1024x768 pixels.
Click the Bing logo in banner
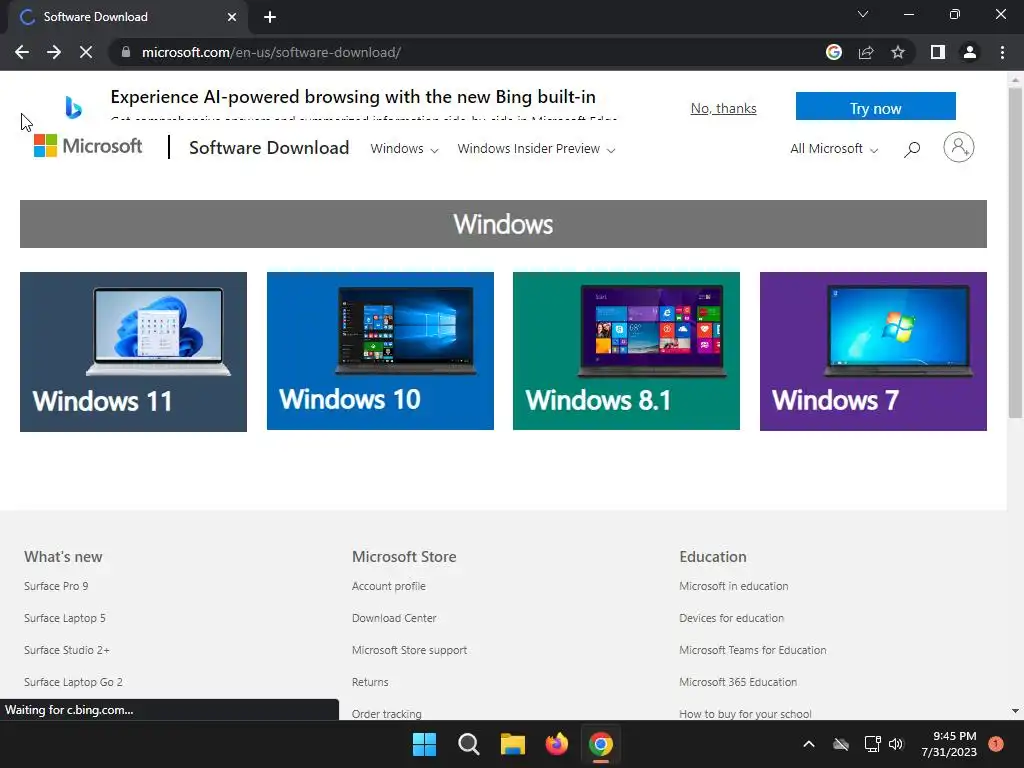click(73, 107)
